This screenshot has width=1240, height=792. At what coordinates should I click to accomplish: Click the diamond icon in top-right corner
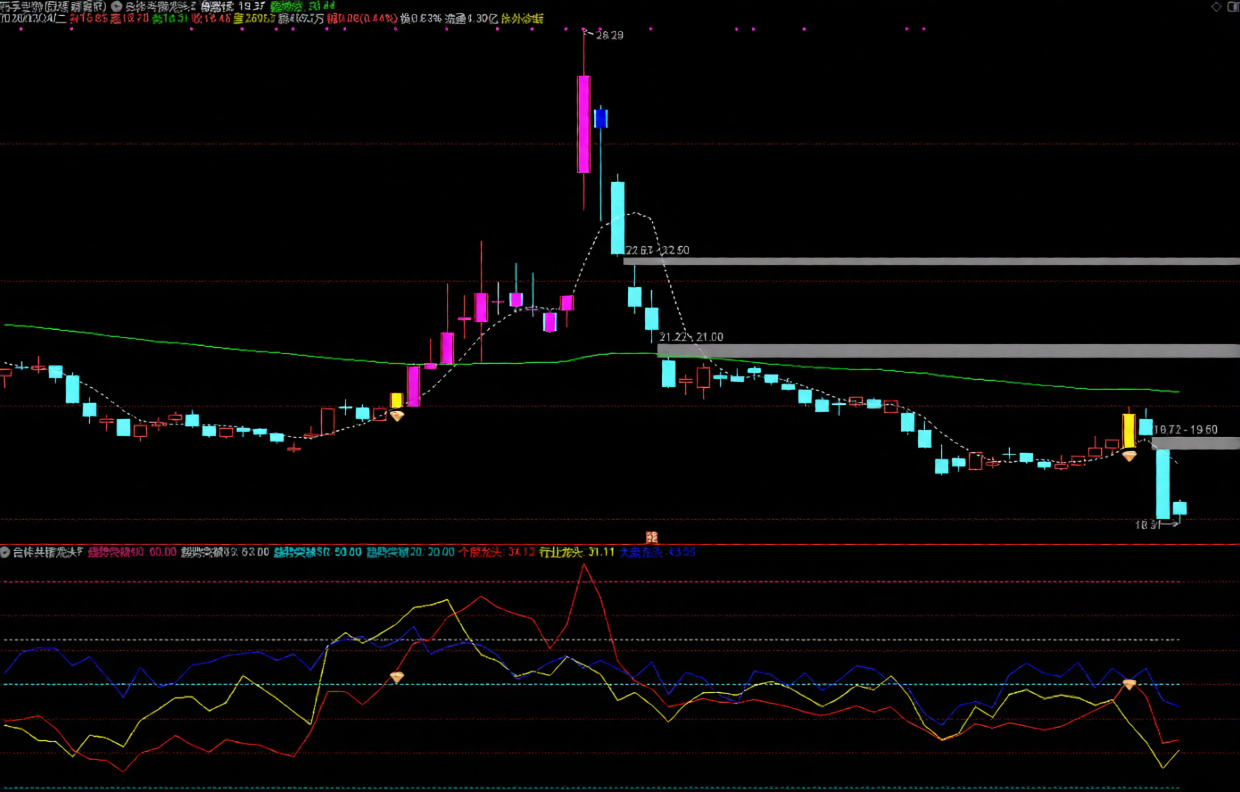coord(1216,6)
